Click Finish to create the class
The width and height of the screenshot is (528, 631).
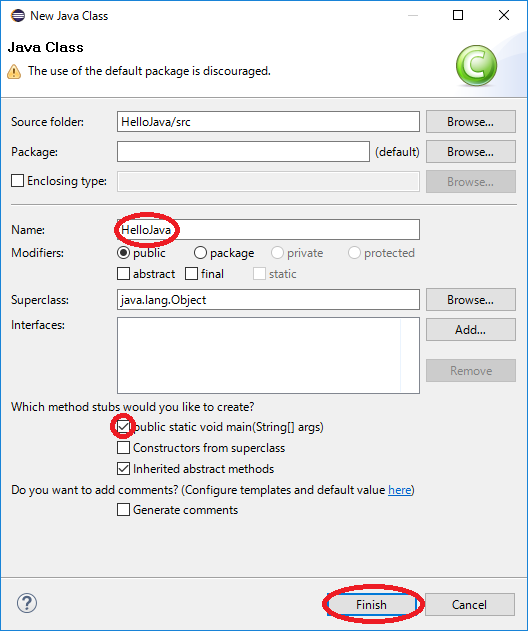coord(371,604)
